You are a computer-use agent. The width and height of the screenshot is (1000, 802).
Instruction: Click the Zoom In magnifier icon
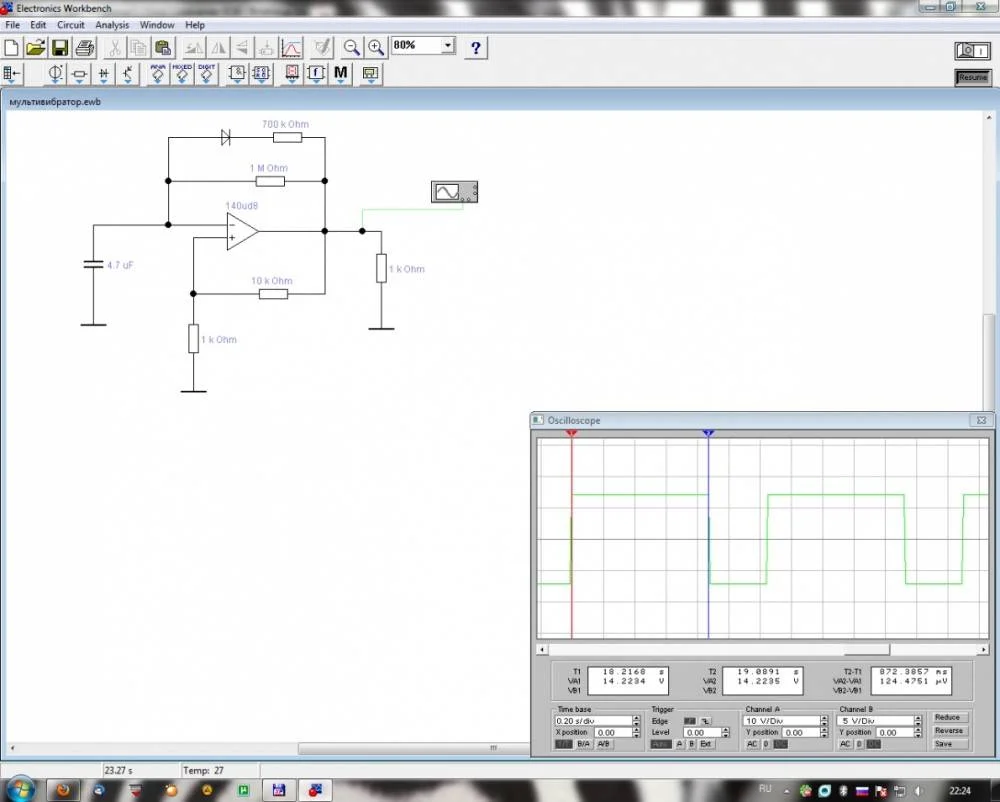(x=376, y=47)
